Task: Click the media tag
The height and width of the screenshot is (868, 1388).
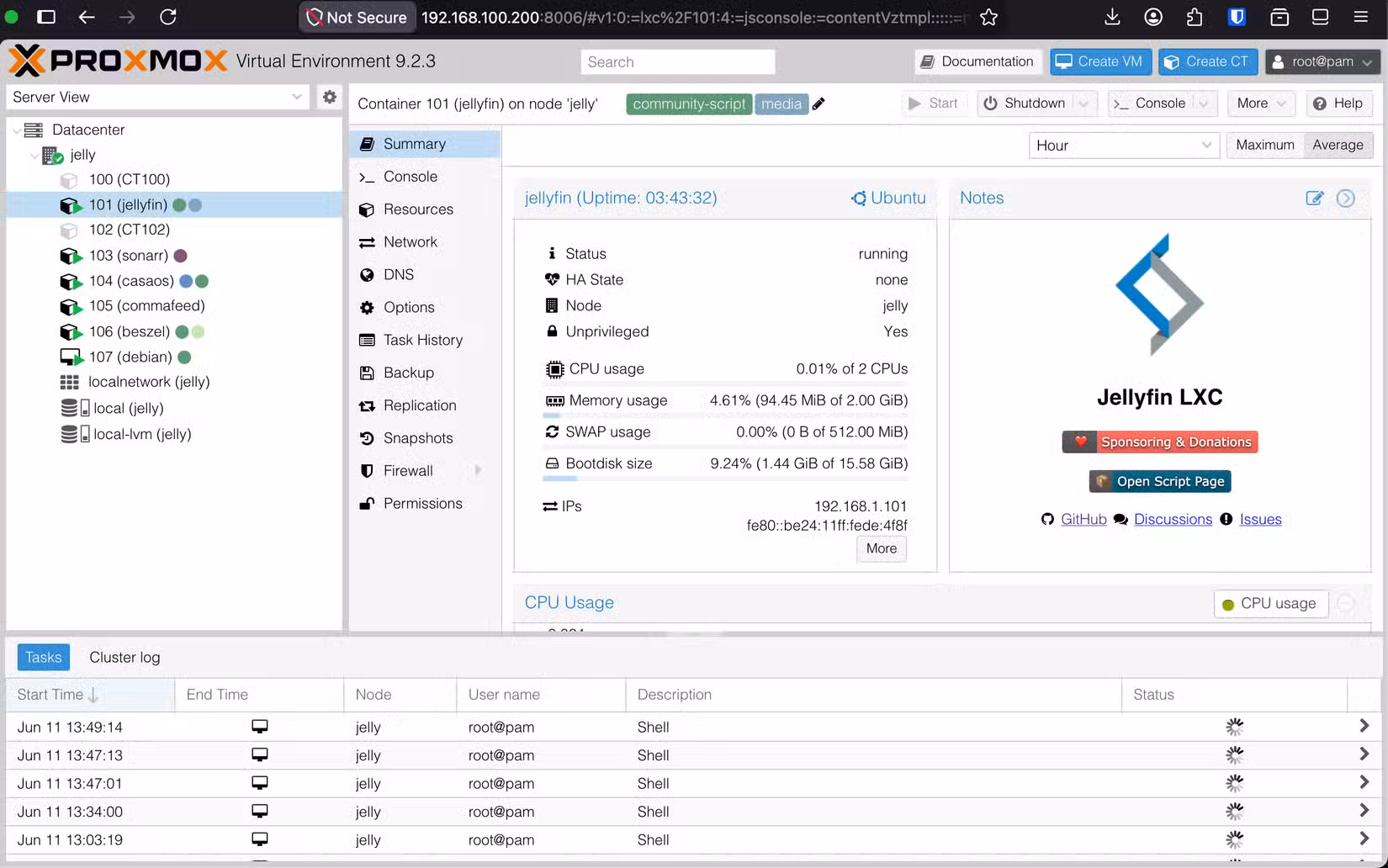Action: coord(781,103)
